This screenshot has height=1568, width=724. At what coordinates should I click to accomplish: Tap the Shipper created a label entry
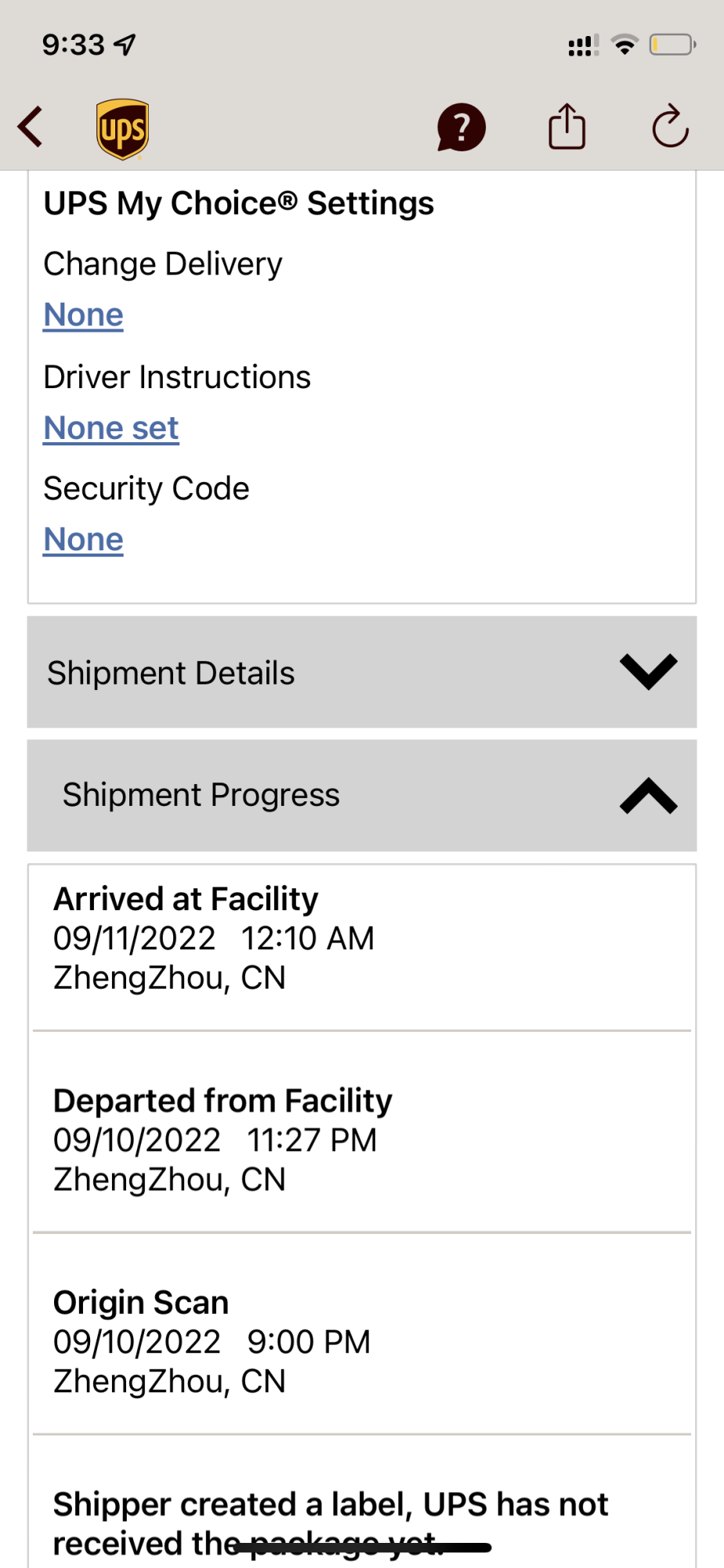(x=330, y=1523)
